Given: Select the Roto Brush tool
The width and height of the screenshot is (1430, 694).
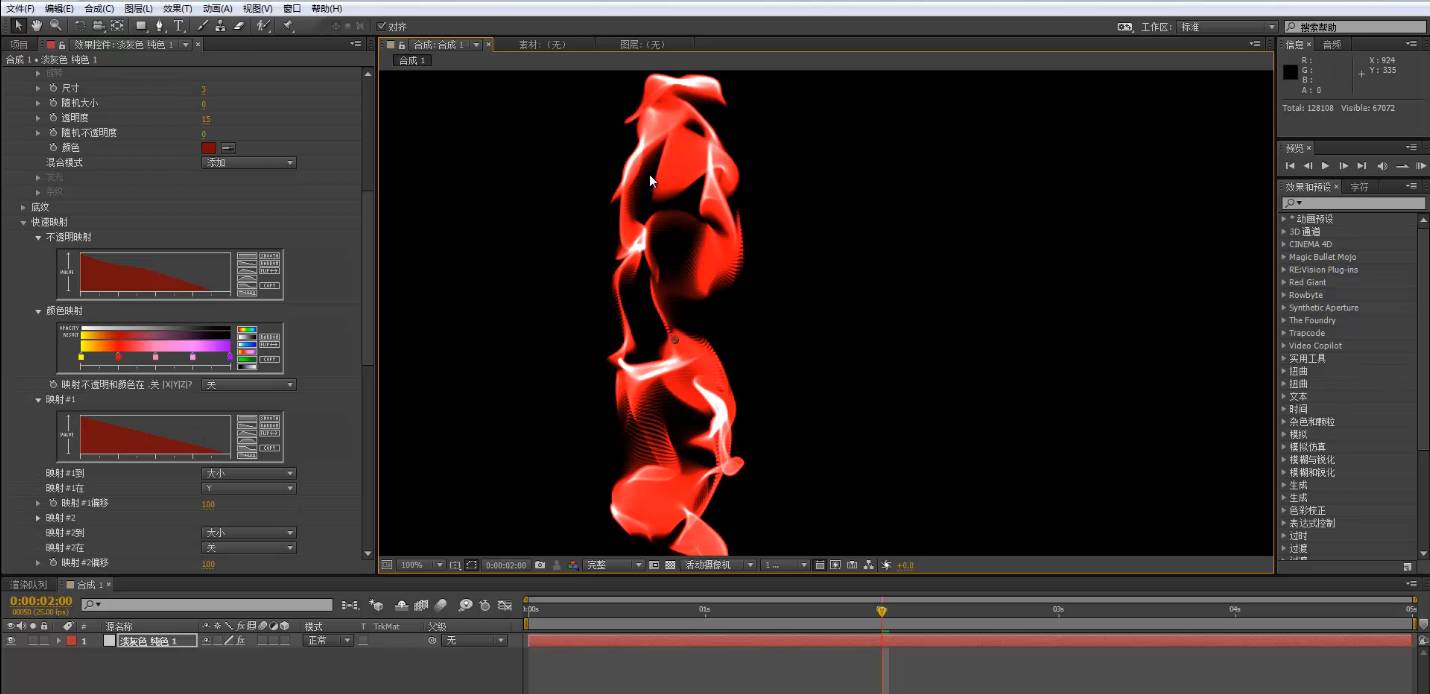Looking at the screenshot, I should point(263,25).
